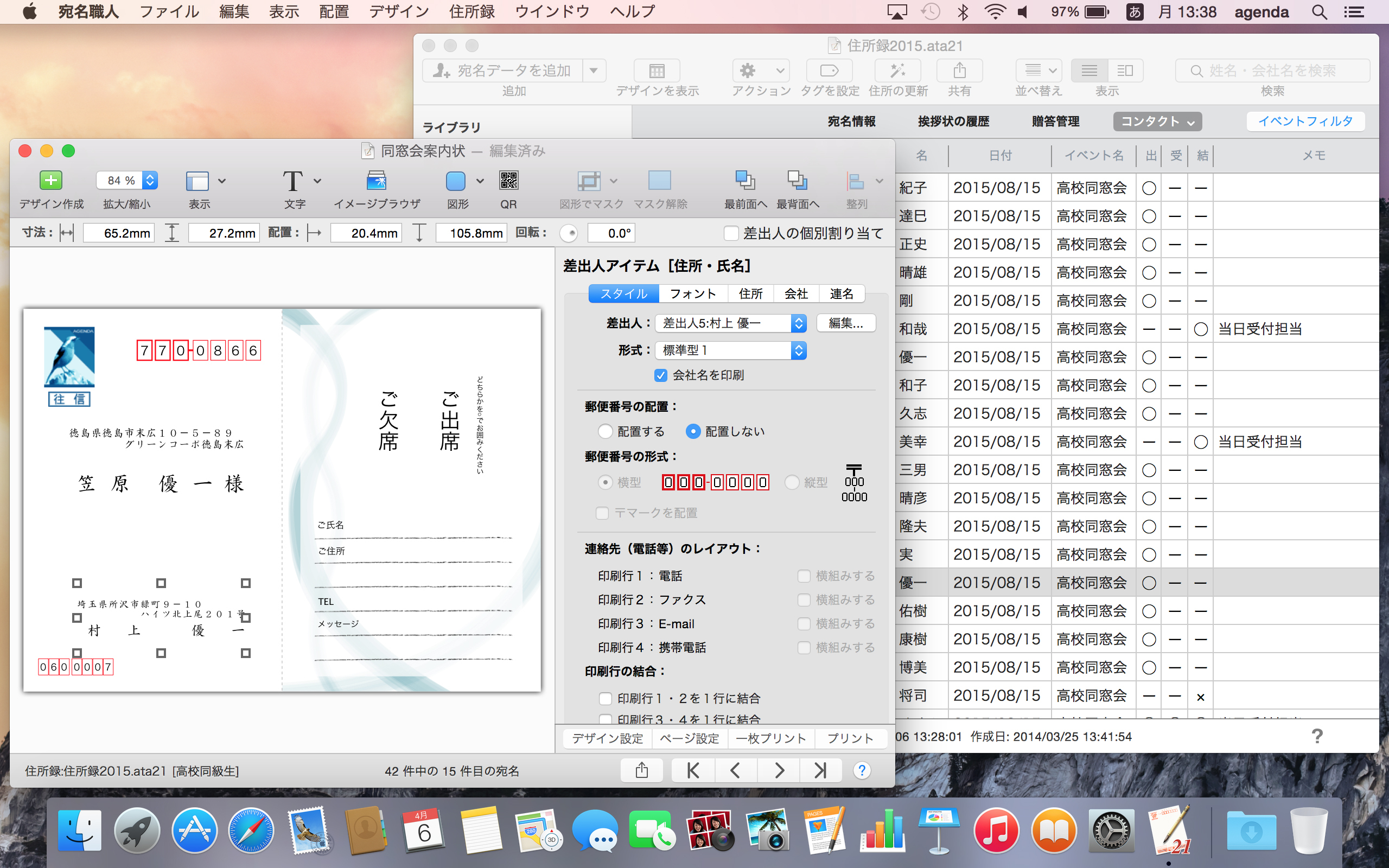Click the 図形でマスク icon
Viewport: 1389px width, 868px height.
pyautogui.click(x=589, y=181)
